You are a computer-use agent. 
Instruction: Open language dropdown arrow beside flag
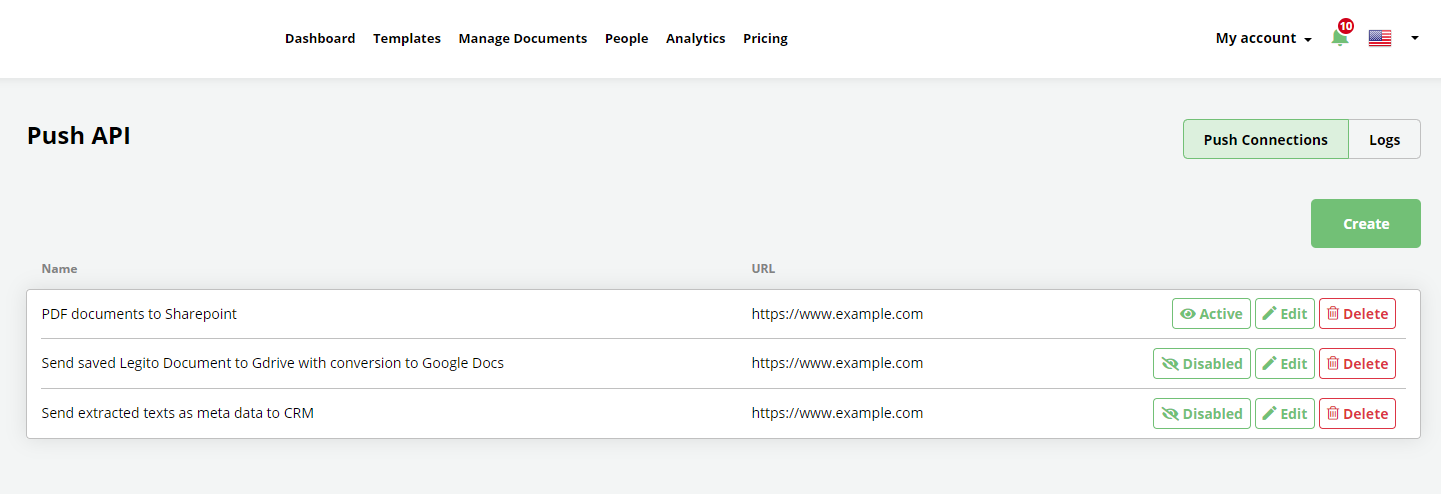[x=1414, y=38]
